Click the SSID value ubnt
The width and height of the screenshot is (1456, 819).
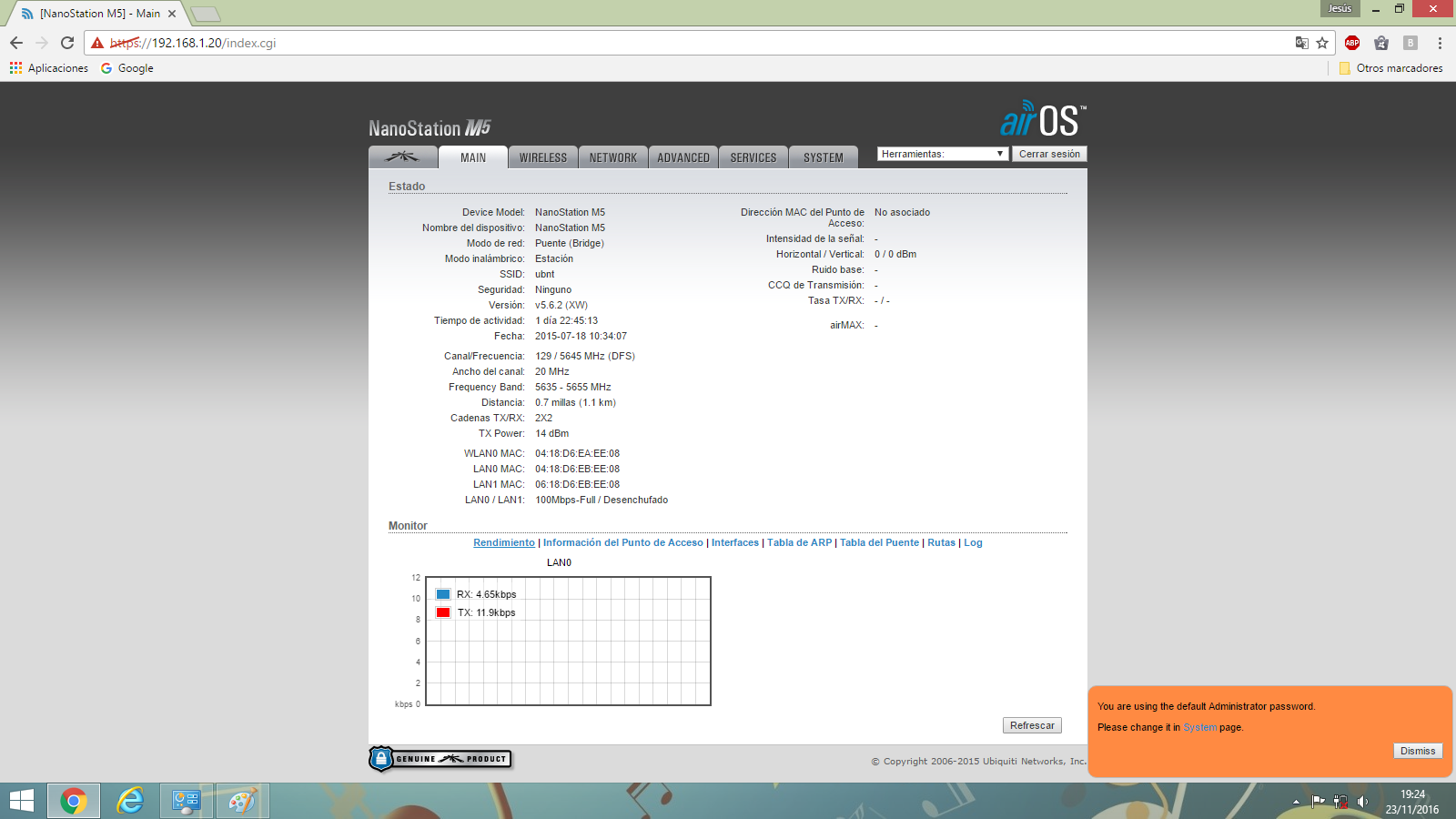click(x=544, y=274)
